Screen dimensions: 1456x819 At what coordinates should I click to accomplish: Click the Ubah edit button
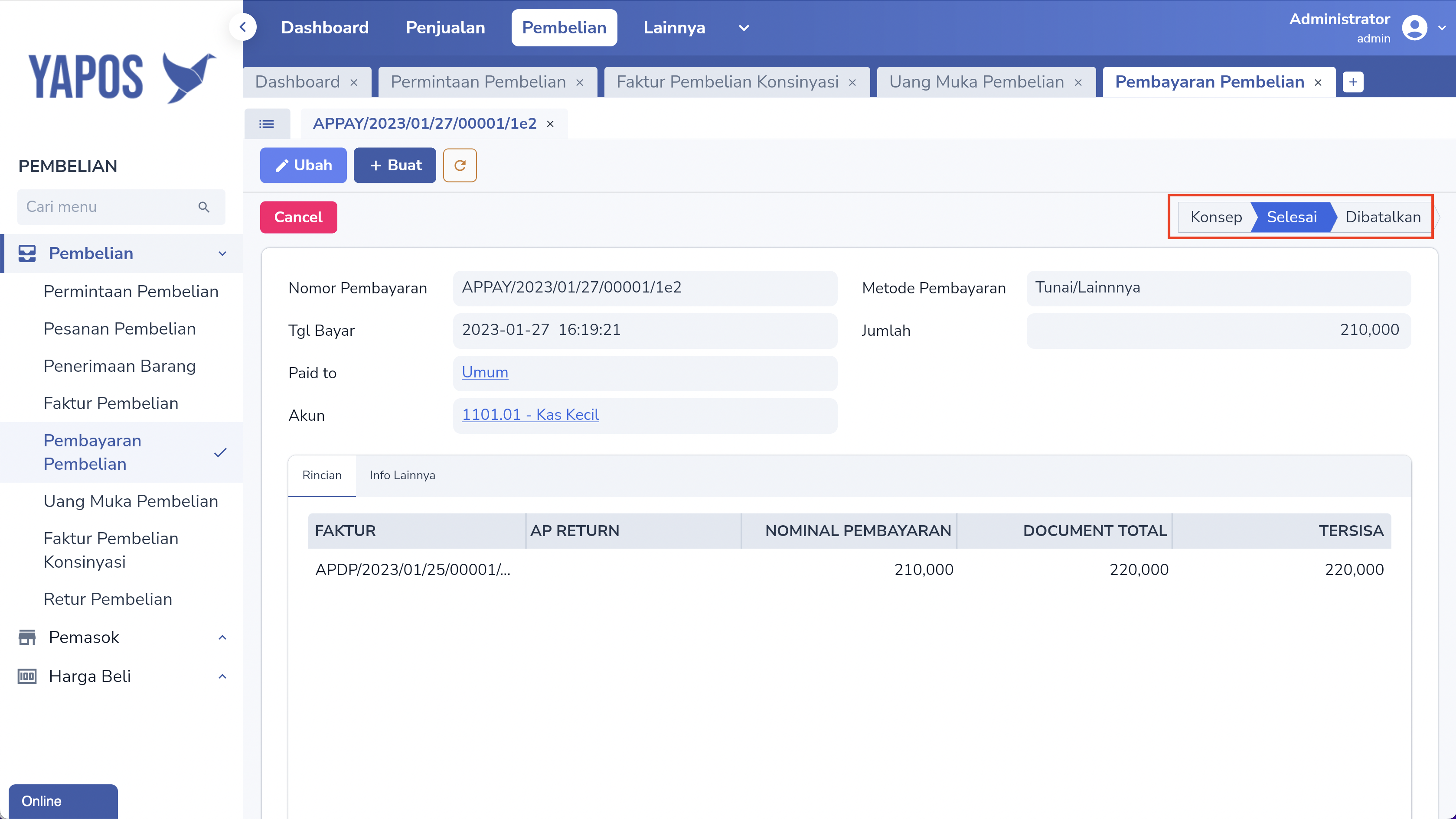[x=303, y=165]
